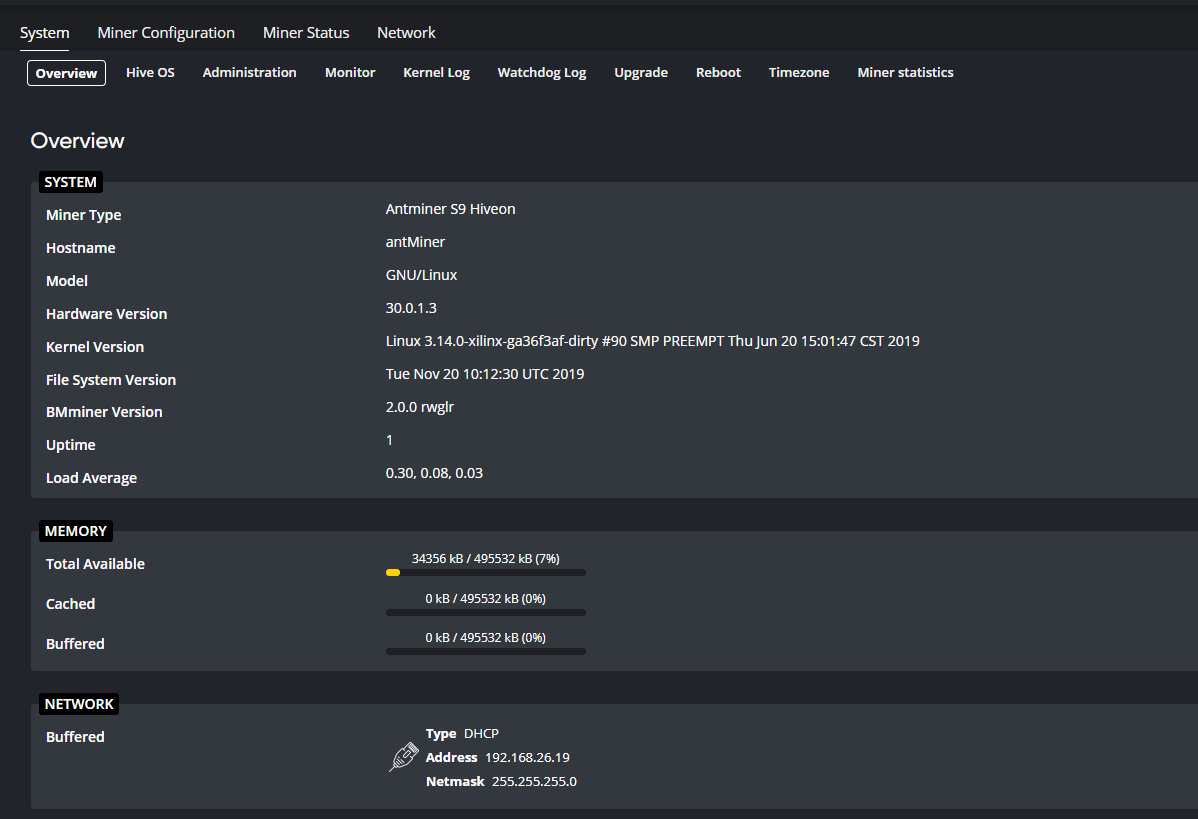Click the SYSTEM section header
Screen dimensions: 1198x819
point(70,181)
